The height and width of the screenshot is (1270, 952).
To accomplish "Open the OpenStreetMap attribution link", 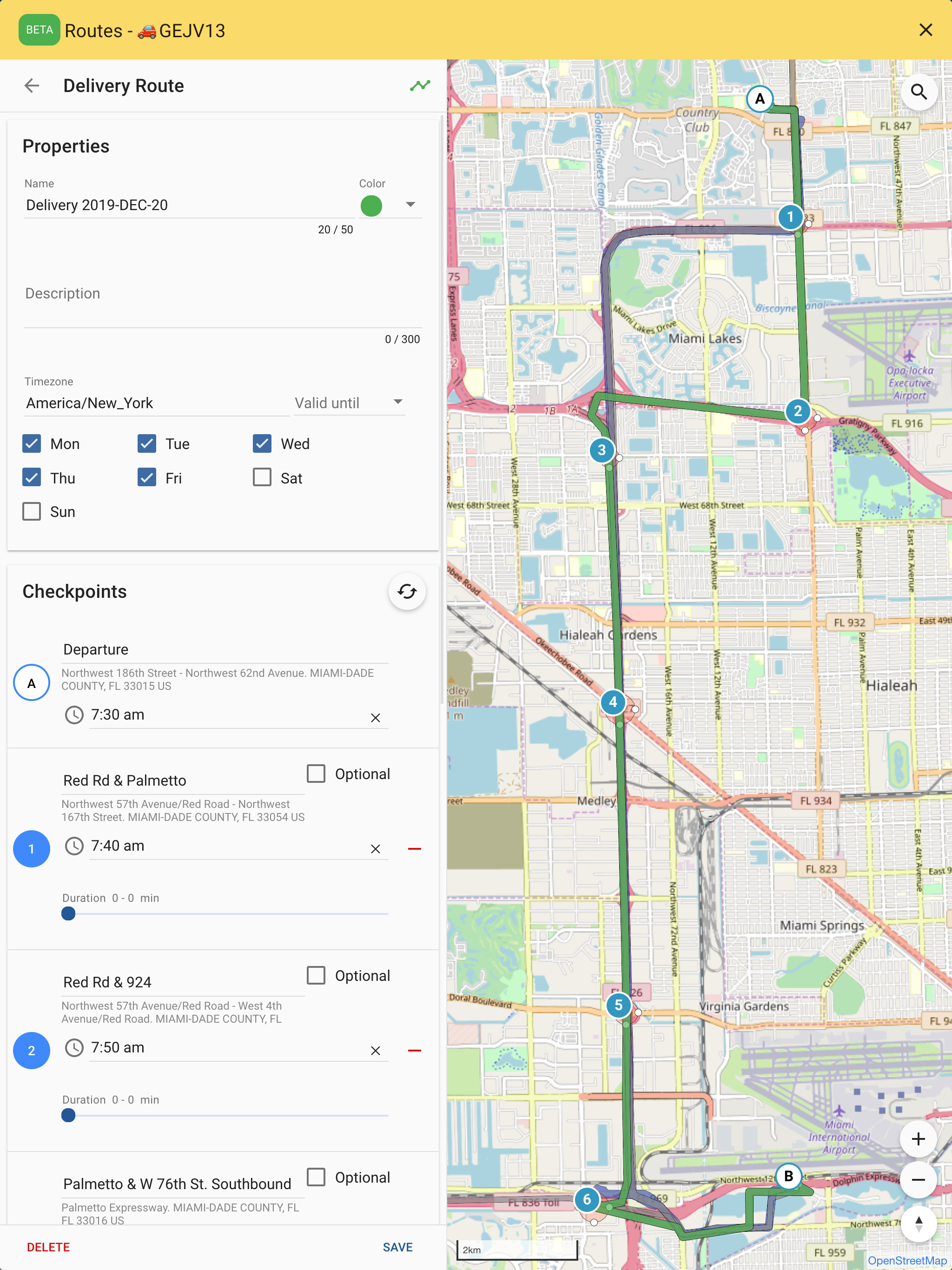I will point(906,1261).
